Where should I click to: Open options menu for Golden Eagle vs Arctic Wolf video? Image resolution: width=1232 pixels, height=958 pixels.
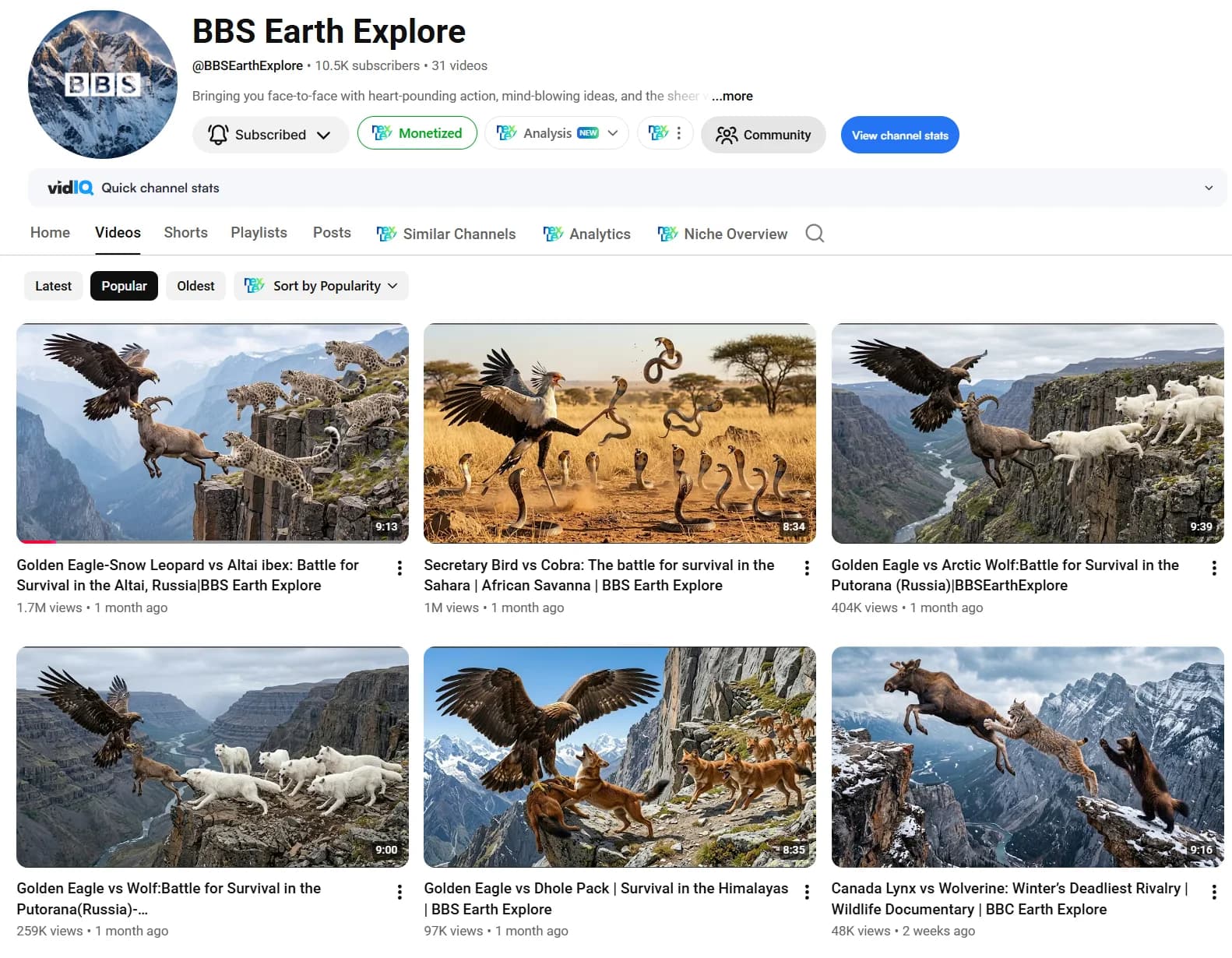1214,569
